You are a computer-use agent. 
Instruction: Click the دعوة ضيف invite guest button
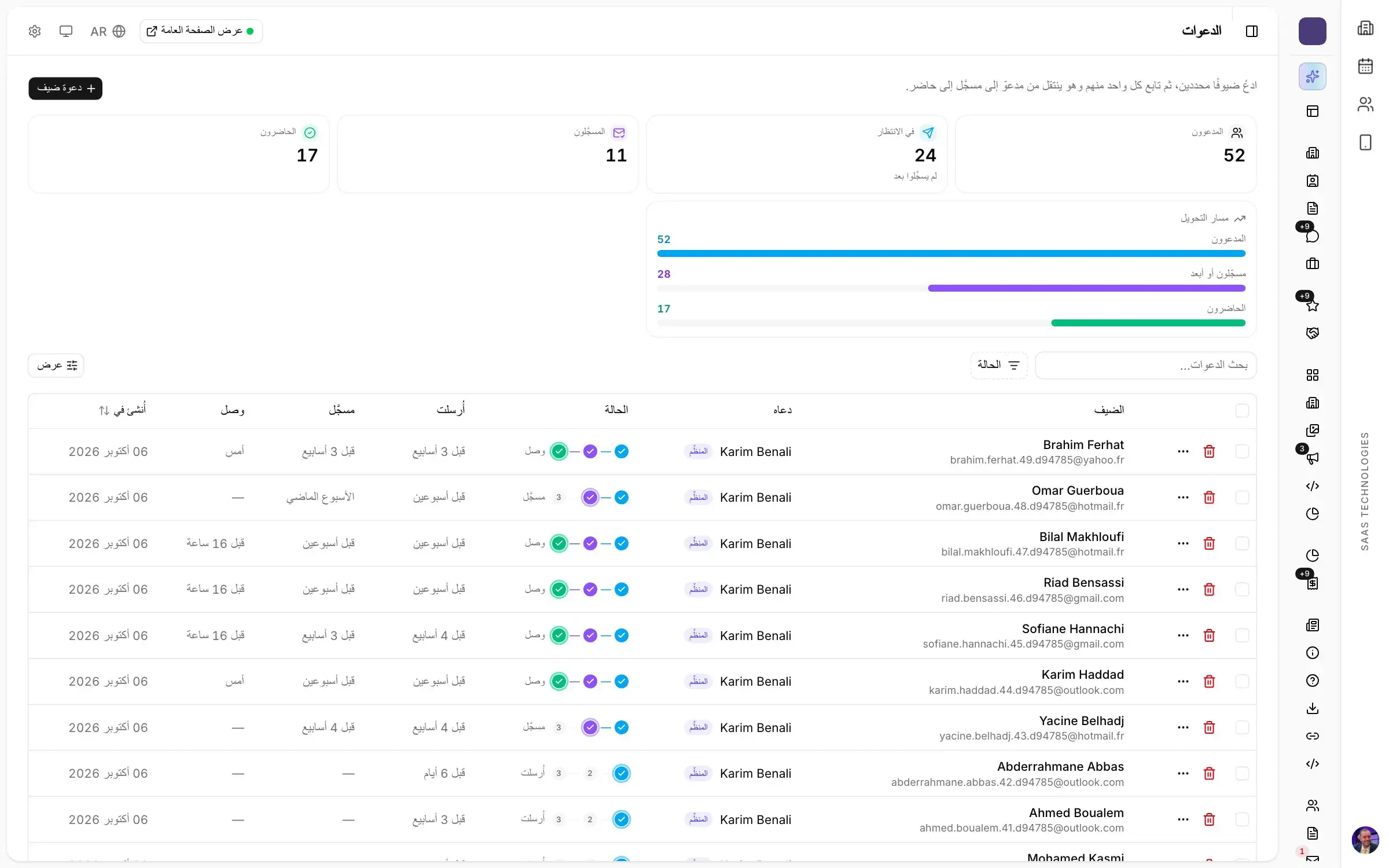[65, 89]
